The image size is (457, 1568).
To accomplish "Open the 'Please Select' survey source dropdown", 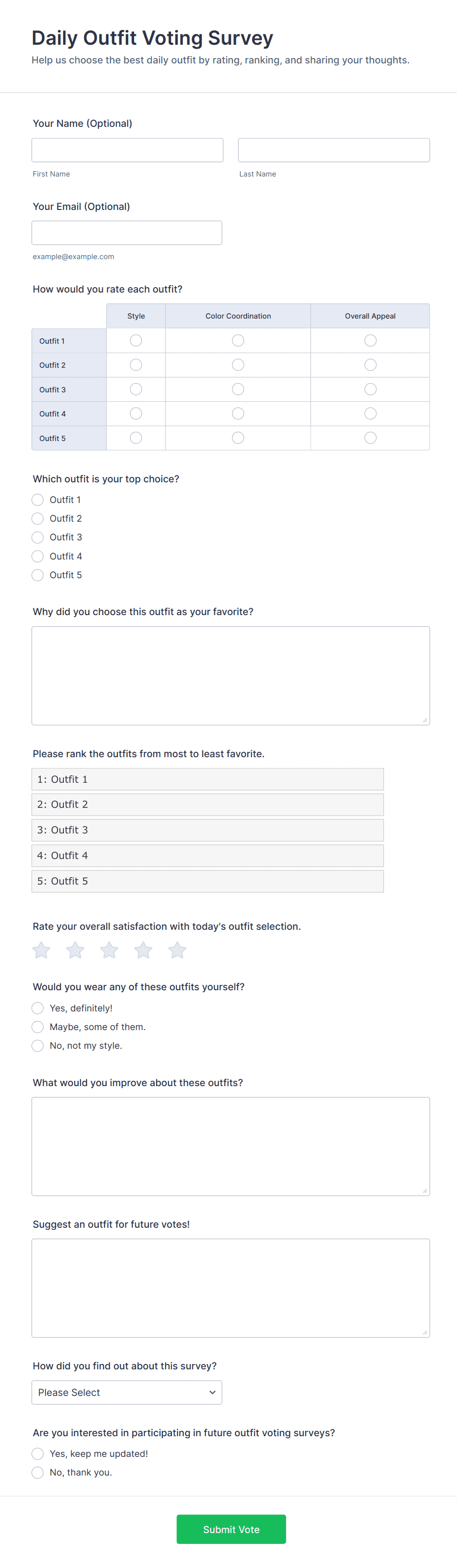I will 127,1392.
